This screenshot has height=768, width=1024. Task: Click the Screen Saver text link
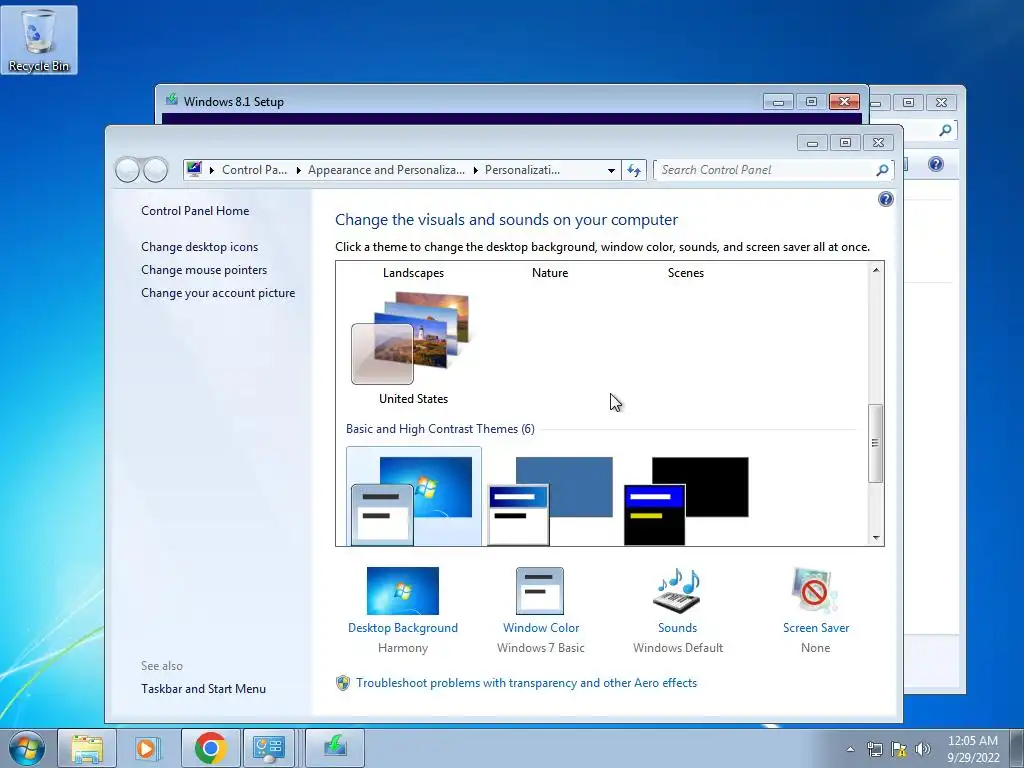[816, 628]
